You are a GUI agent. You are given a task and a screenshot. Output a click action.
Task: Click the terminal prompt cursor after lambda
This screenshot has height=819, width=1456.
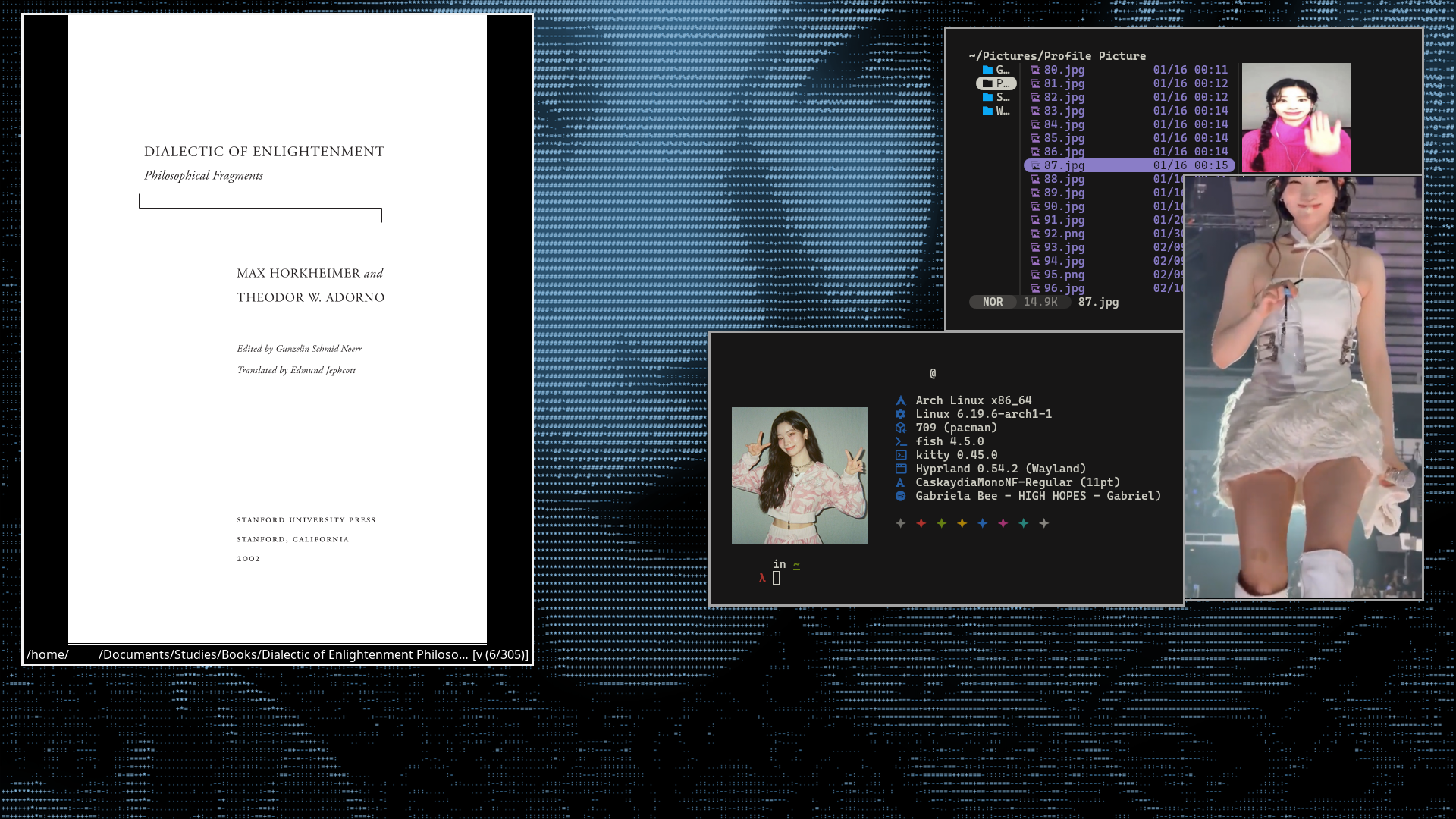click(x=776, y=579)
